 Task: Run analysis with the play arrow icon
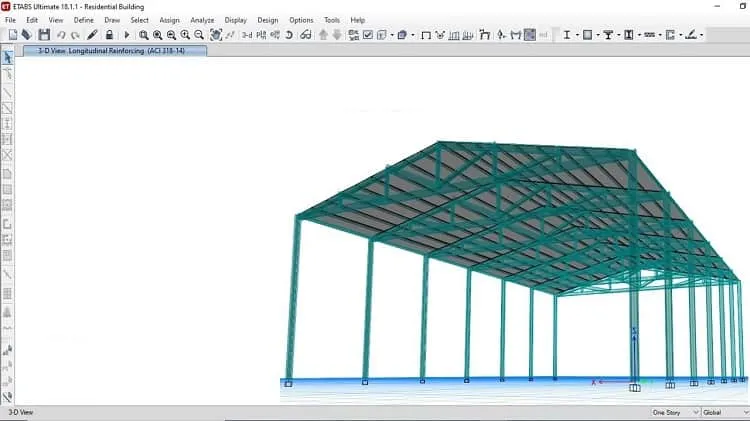coord(127,35)
